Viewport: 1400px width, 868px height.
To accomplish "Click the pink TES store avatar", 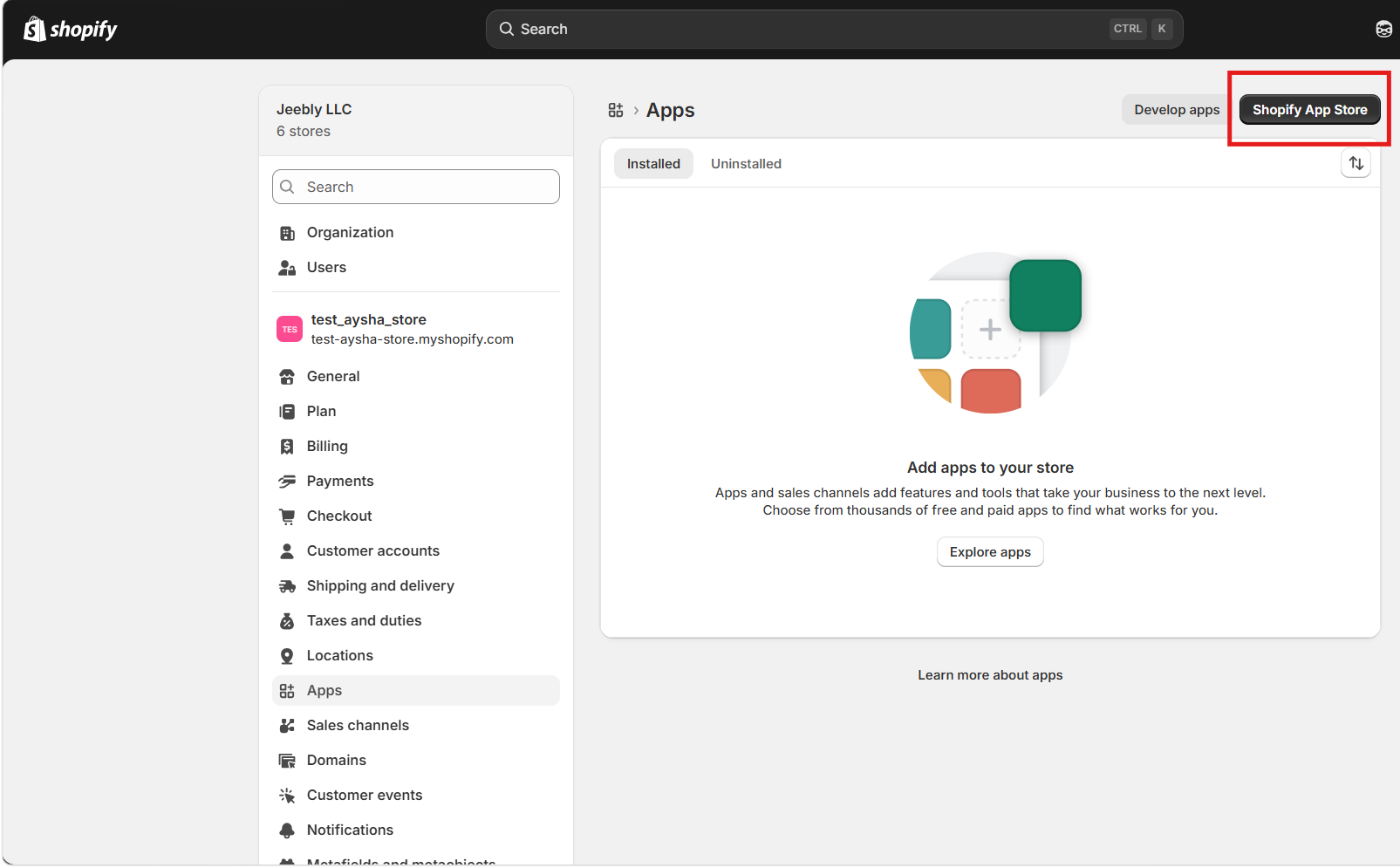I will [290, 329].
